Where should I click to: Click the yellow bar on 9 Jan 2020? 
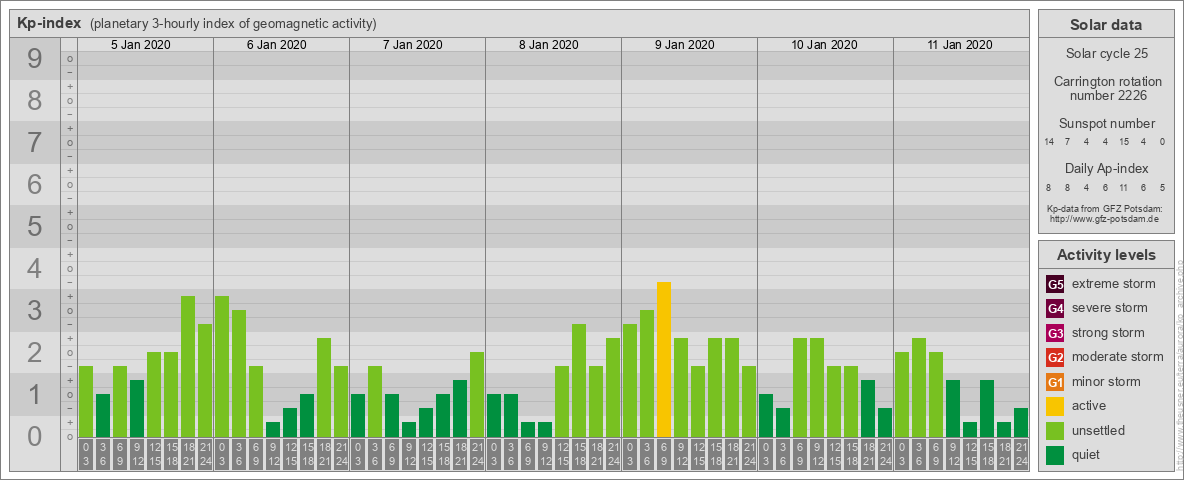pos(663,360)
